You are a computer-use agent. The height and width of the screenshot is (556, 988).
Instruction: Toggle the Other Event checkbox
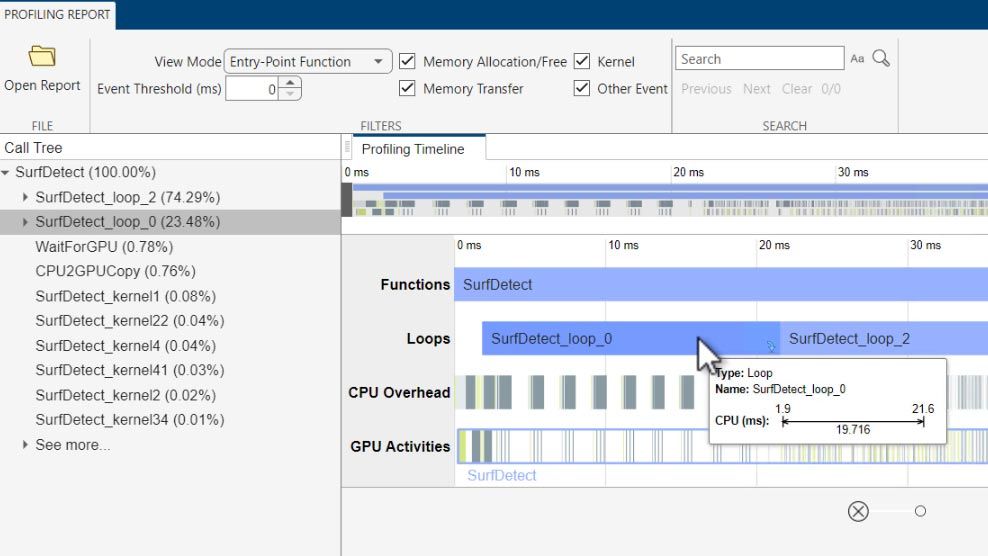click(582, 88)
